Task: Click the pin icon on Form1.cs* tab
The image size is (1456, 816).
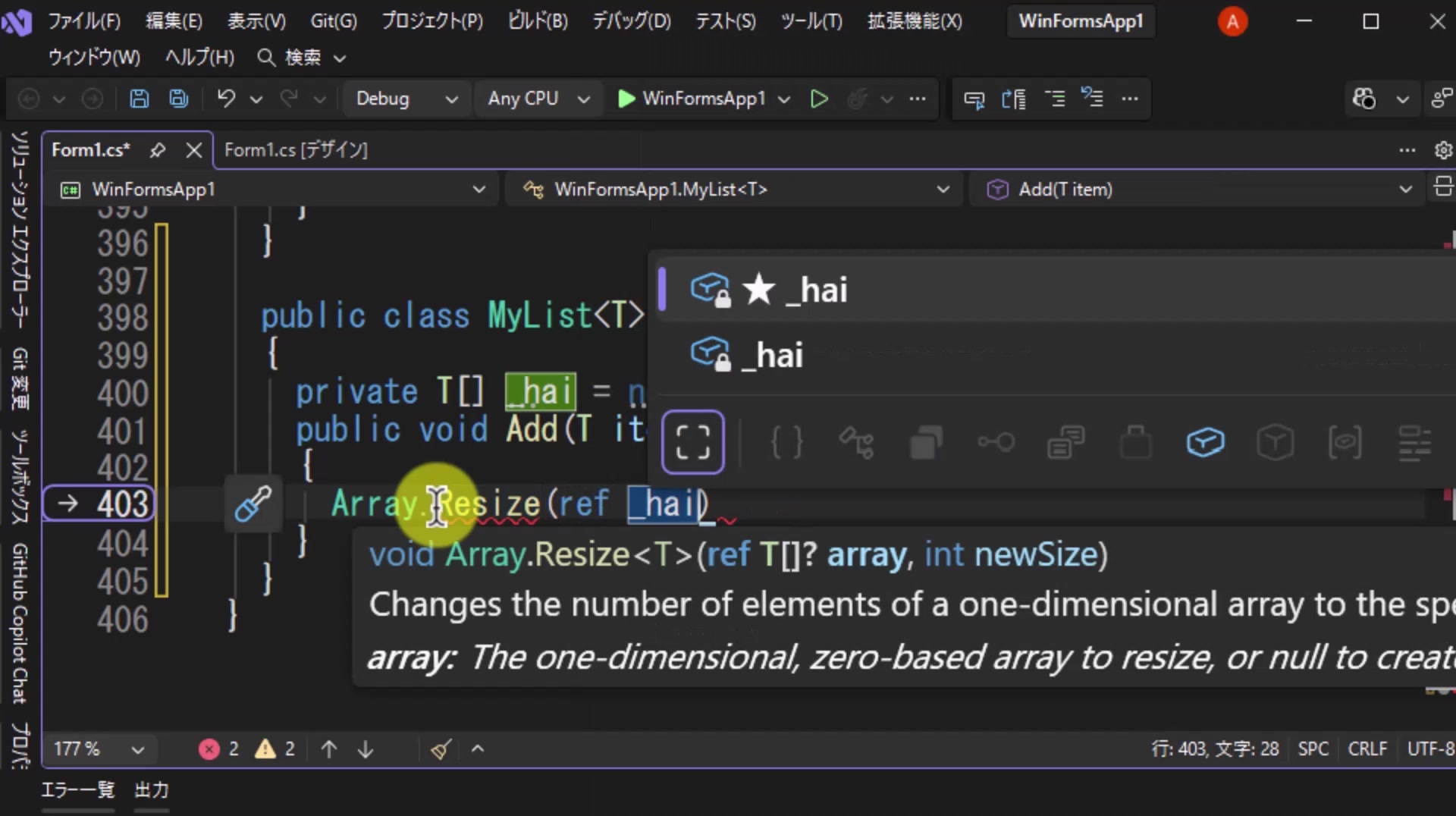Action: pos(158,150)
